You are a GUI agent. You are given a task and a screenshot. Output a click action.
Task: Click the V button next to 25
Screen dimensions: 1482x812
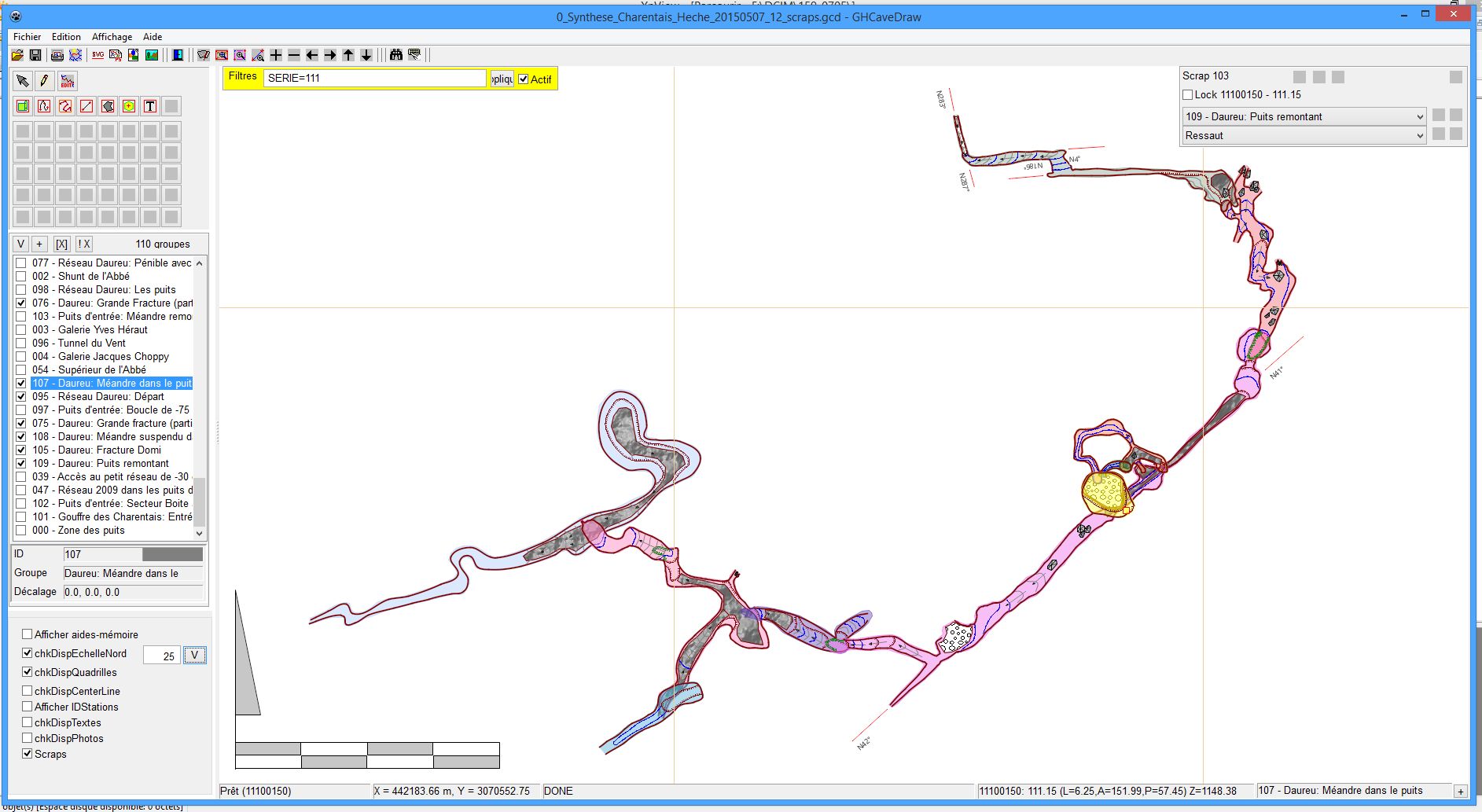tap(195, 655)
